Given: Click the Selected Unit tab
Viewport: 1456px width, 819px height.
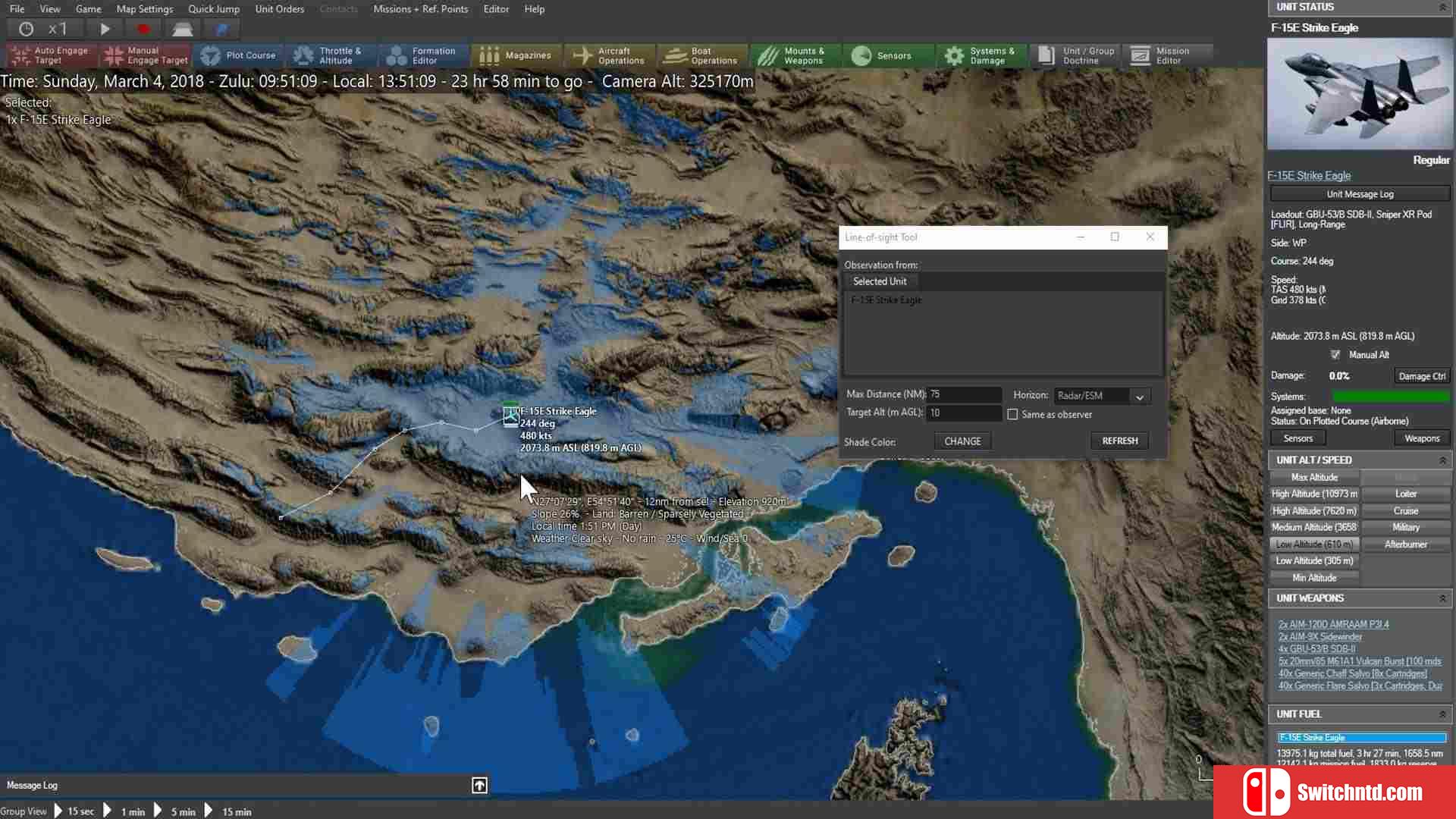Looking at the screenshot, I should pos(879,281).
